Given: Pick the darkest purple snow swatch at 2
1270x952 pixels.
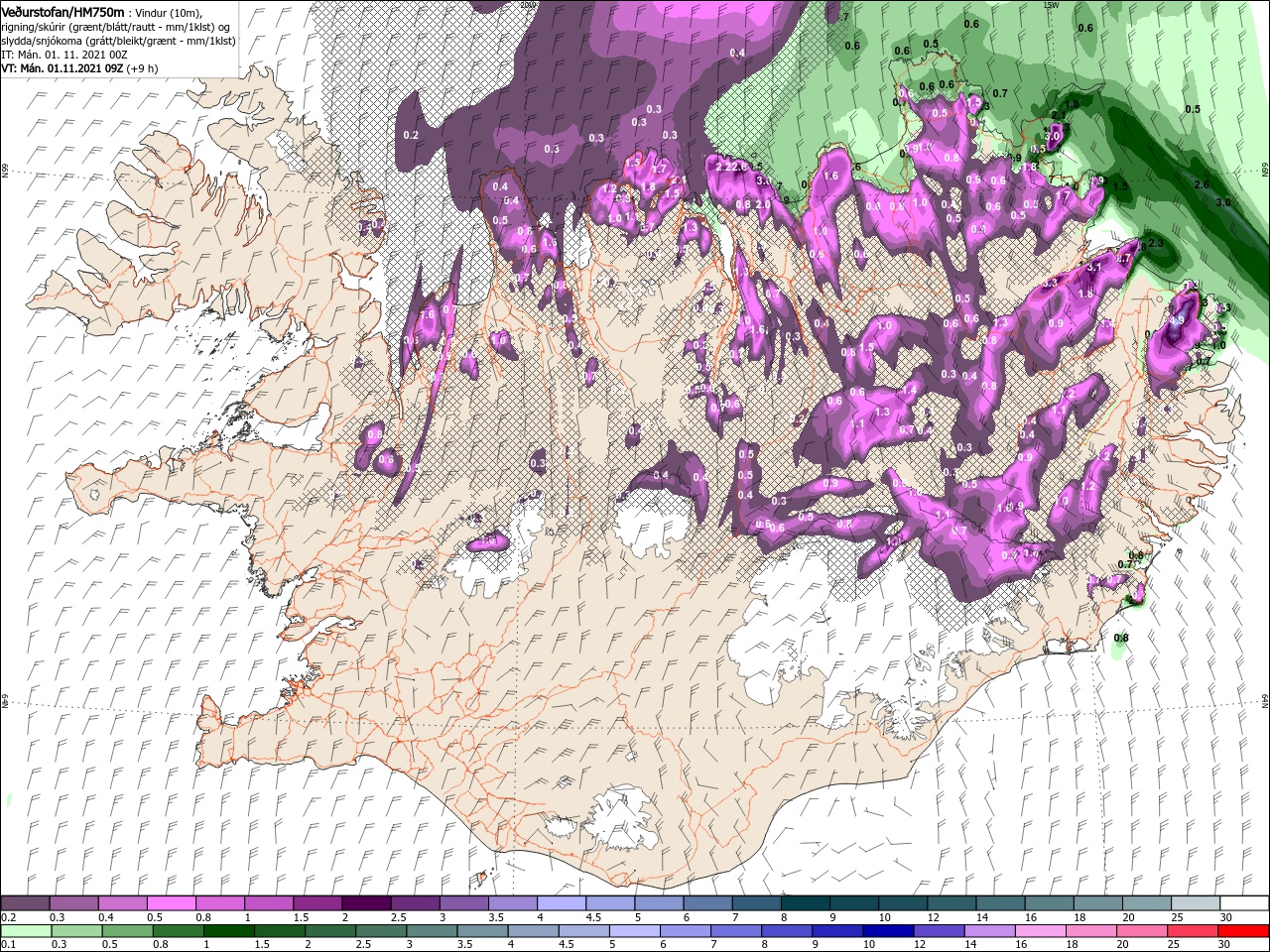Looking at the screenshot, I should tap(366, 903).
